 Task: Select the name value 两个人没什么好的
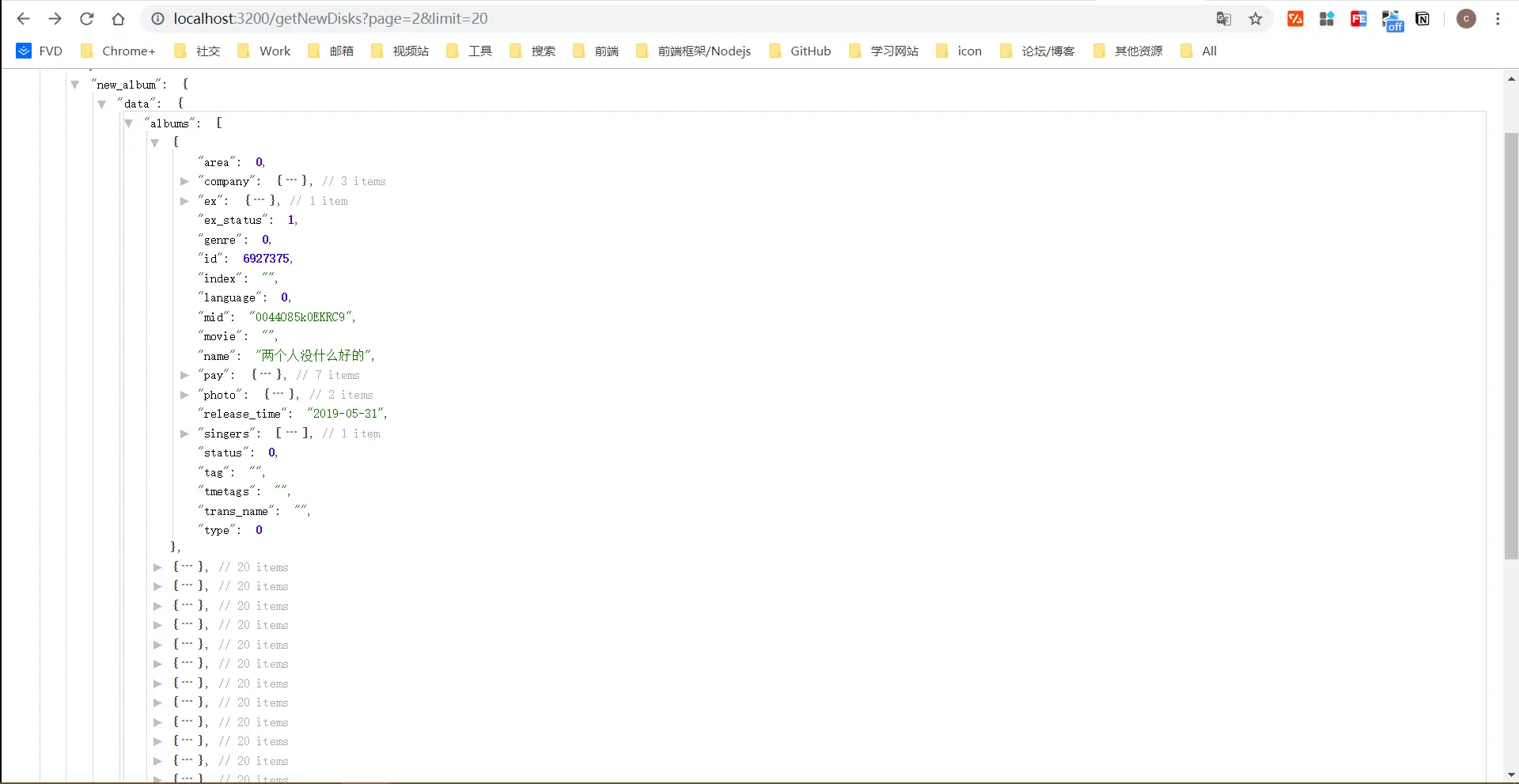pos(313,355)
